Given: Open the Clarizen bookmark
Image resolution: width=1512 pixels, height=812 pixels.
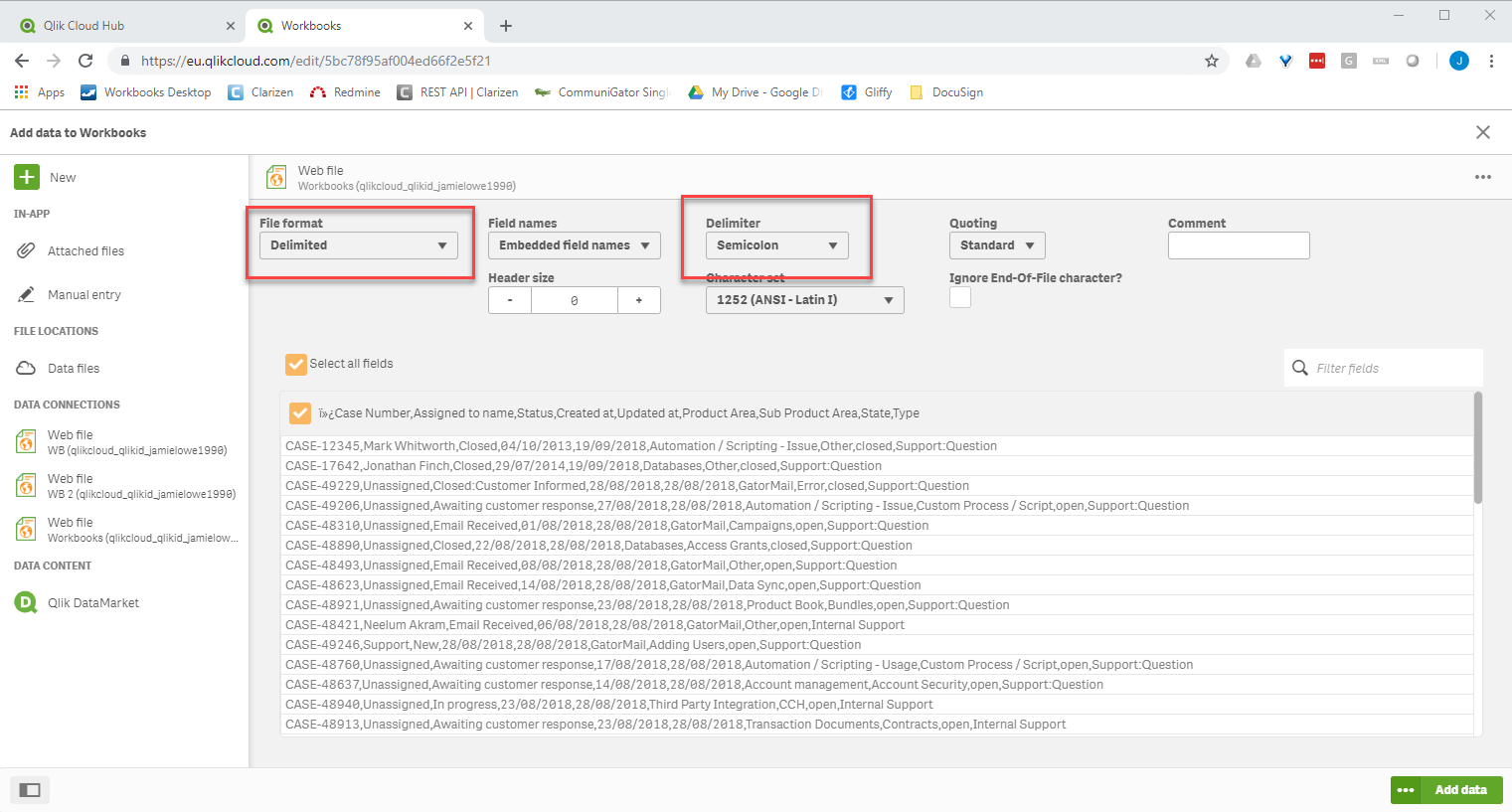Looking at the screenshot, I should click(x=260, y=92).
